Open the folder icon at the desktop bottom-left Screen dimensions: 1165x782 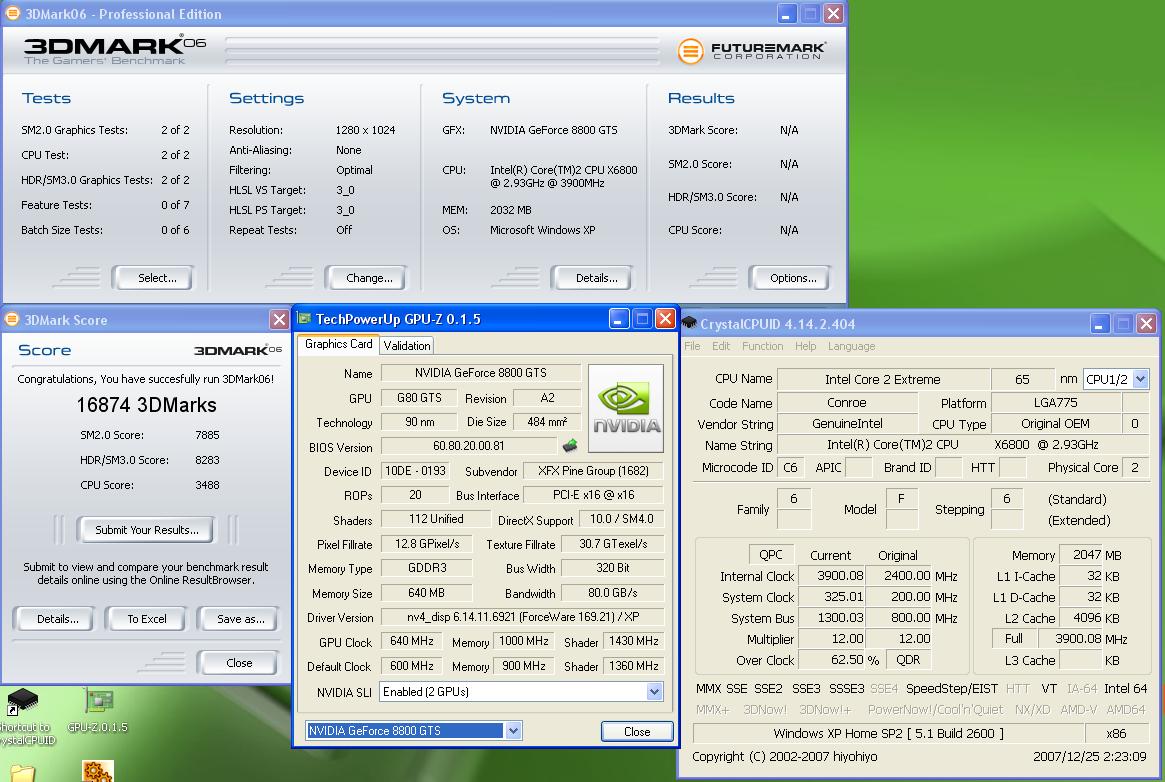point(22,773)
